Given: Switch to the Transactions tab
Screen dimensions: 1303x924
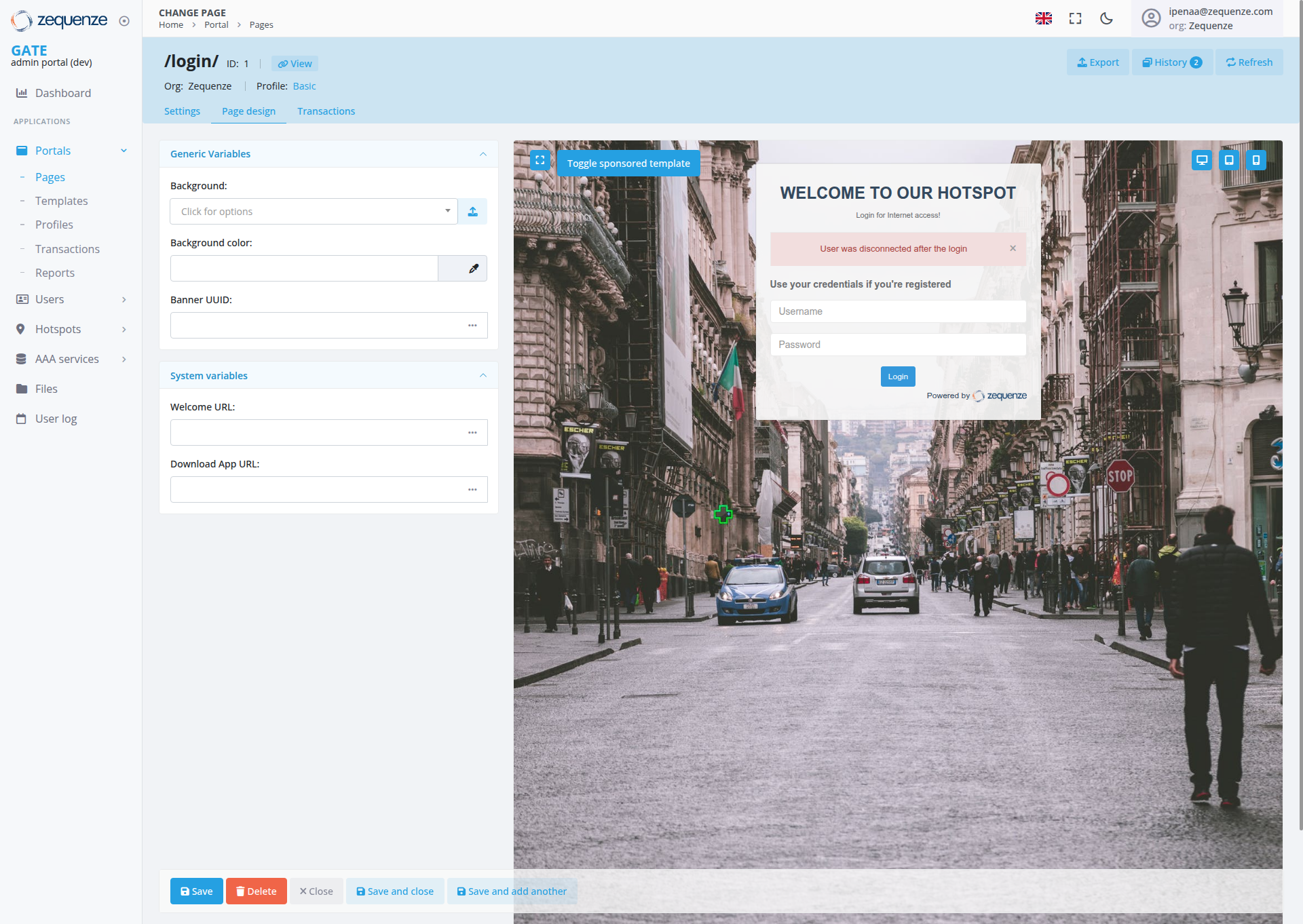Looking at the screenshot, I should [x=326, y=111].
